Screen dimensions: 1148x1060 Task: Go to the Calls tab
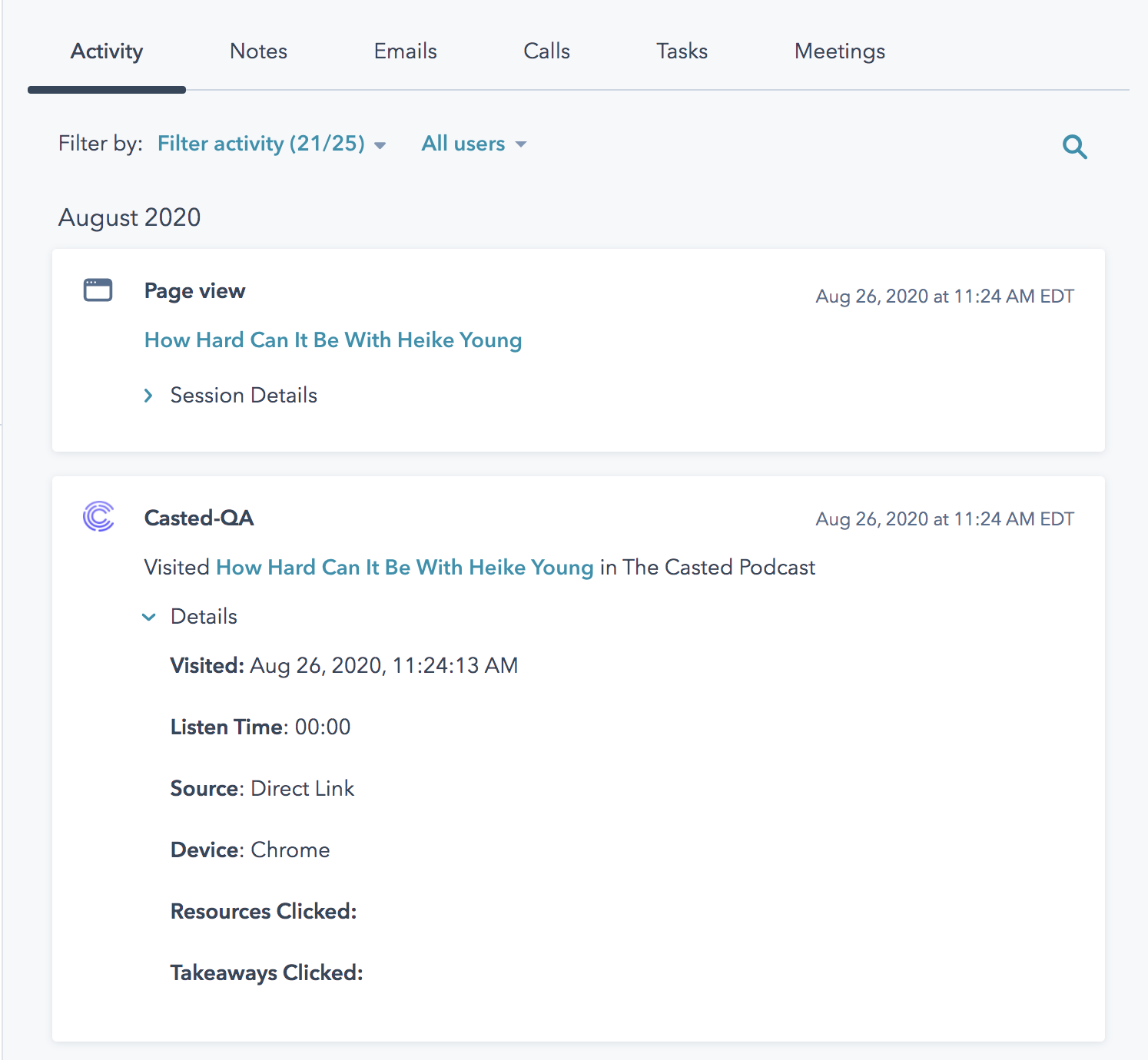point(546,51)
